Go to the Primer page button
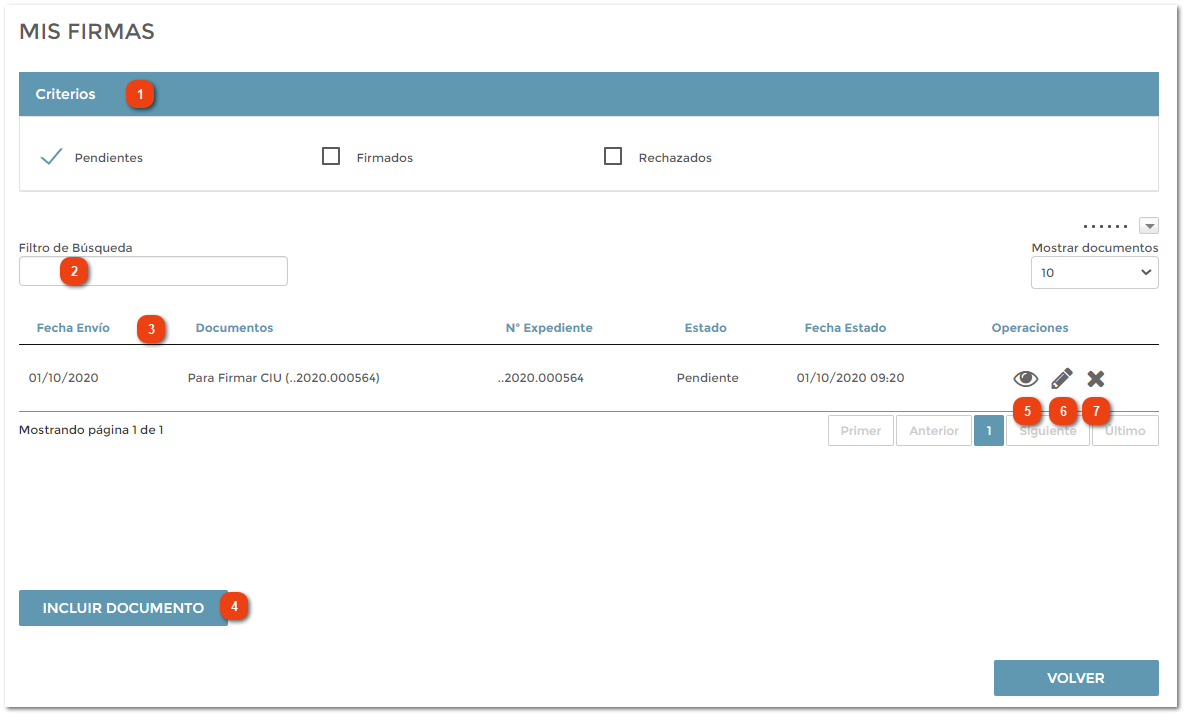The height and width of the screenshot is (716, 1186). click(860, 431)
